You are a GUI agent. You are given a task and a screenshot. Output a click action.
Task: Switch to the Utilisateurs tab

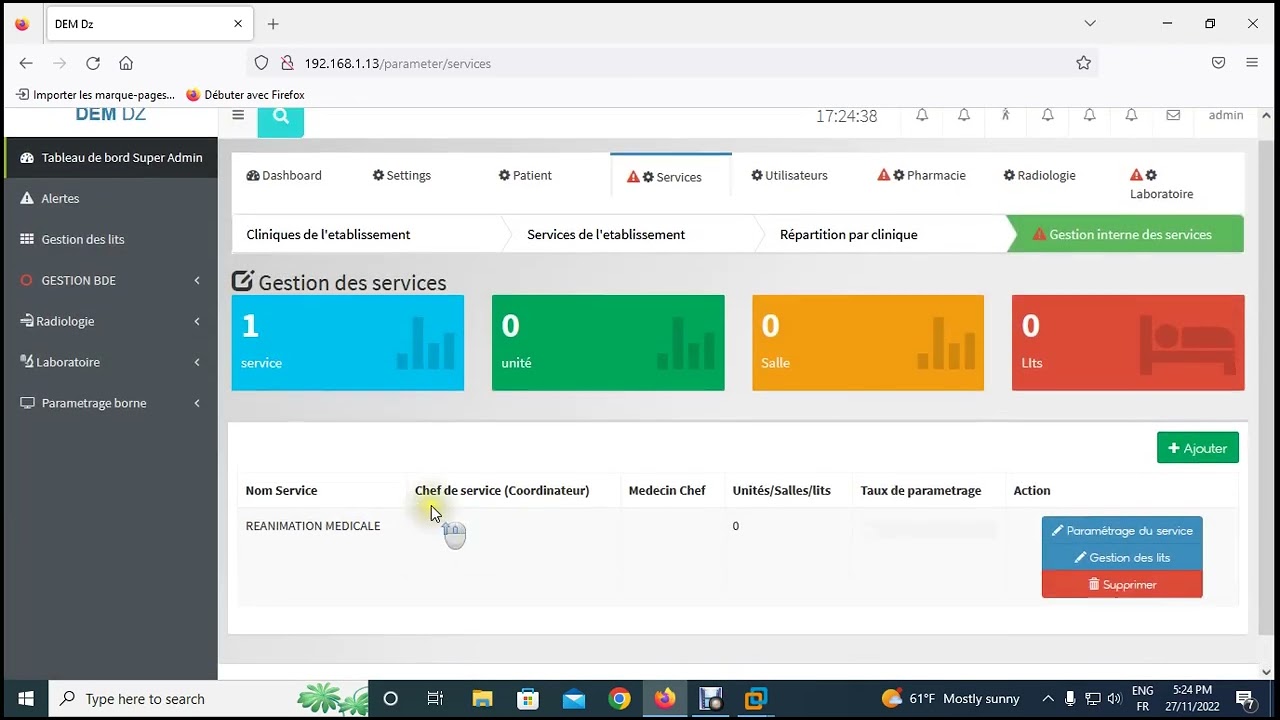(790, 175)
